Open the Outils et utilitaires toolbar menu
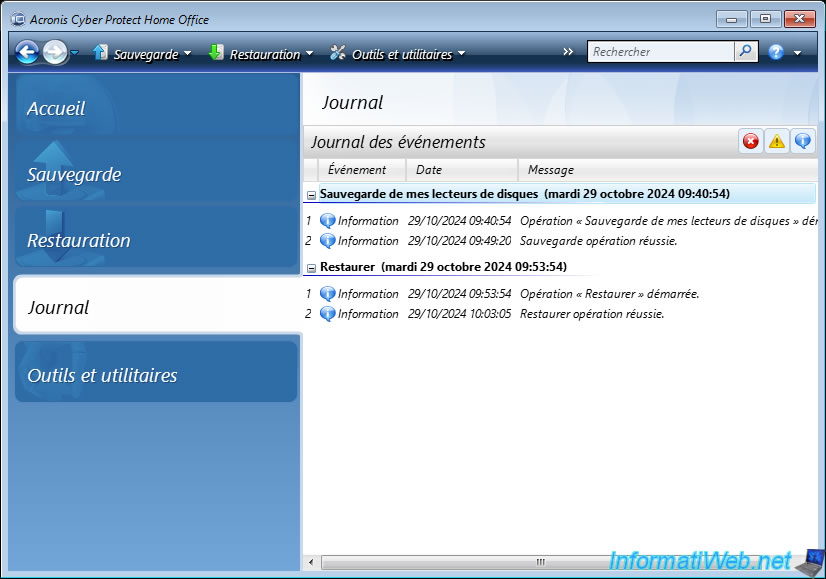 397,54
